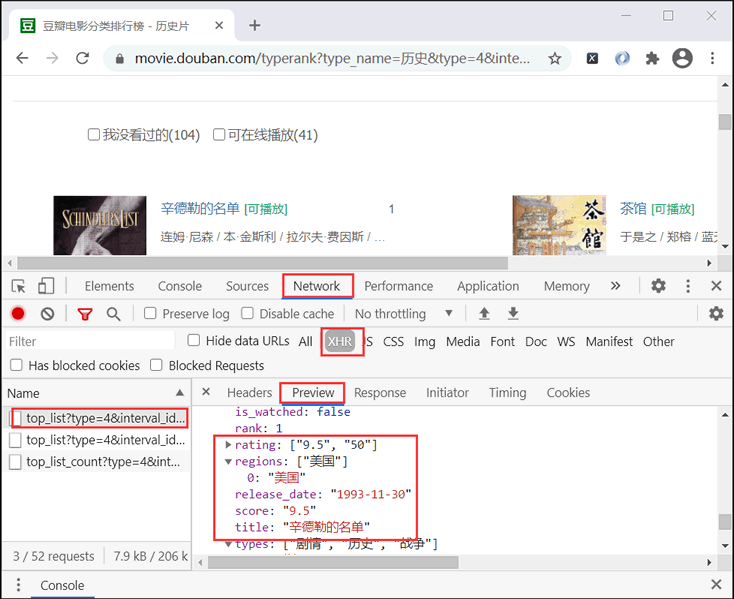The height and width of the screenshot is (599, 734).
Task: Filter requests by Doc type
Action: [x=536, y=342]
